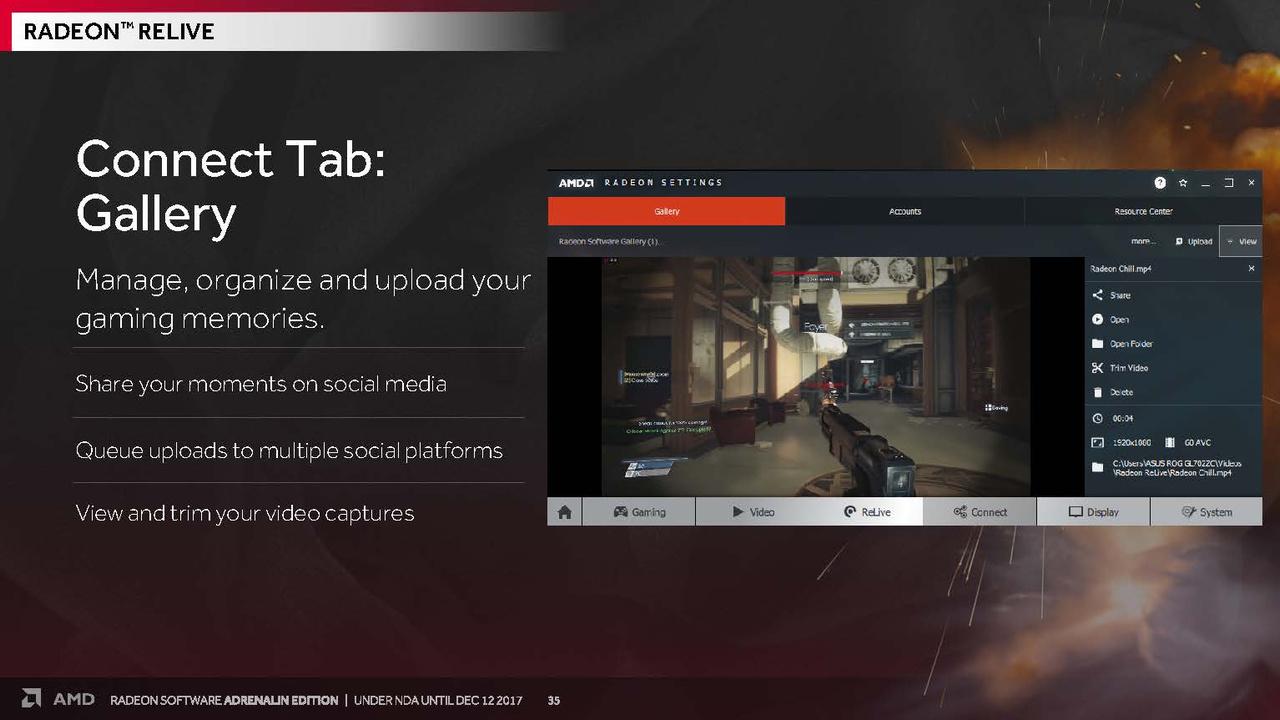Open the Display section
The image size is (1280, 720).
coord(1093,512)
